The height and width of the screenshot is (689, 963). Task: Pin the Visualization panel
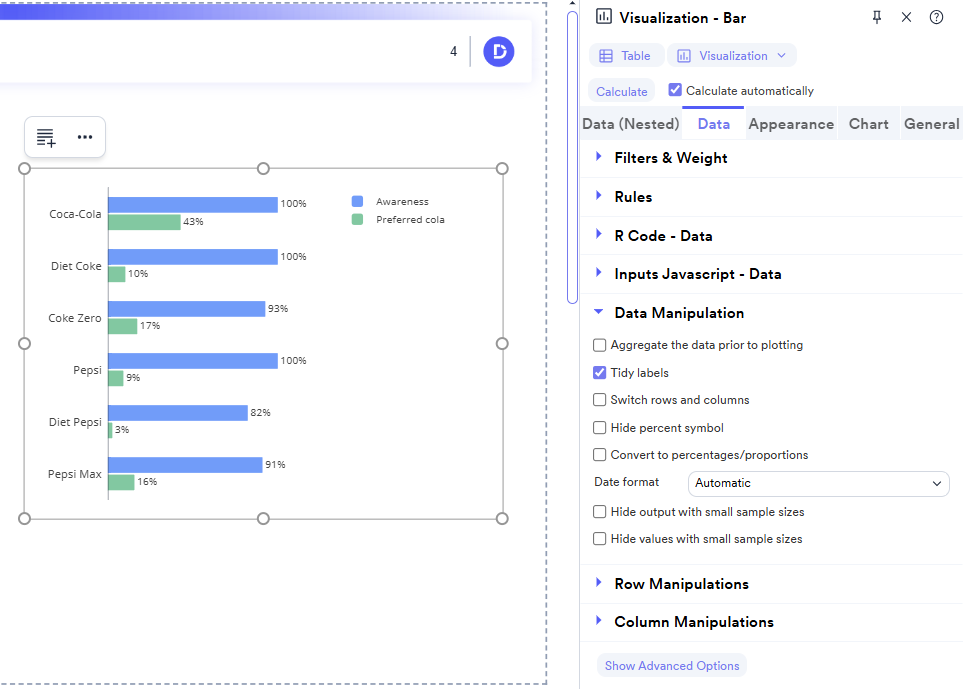(876, 17)
